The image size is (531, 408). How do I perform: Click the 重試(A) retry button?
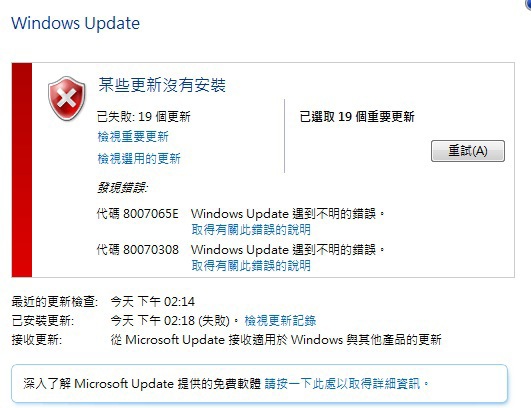pos(468,151)
